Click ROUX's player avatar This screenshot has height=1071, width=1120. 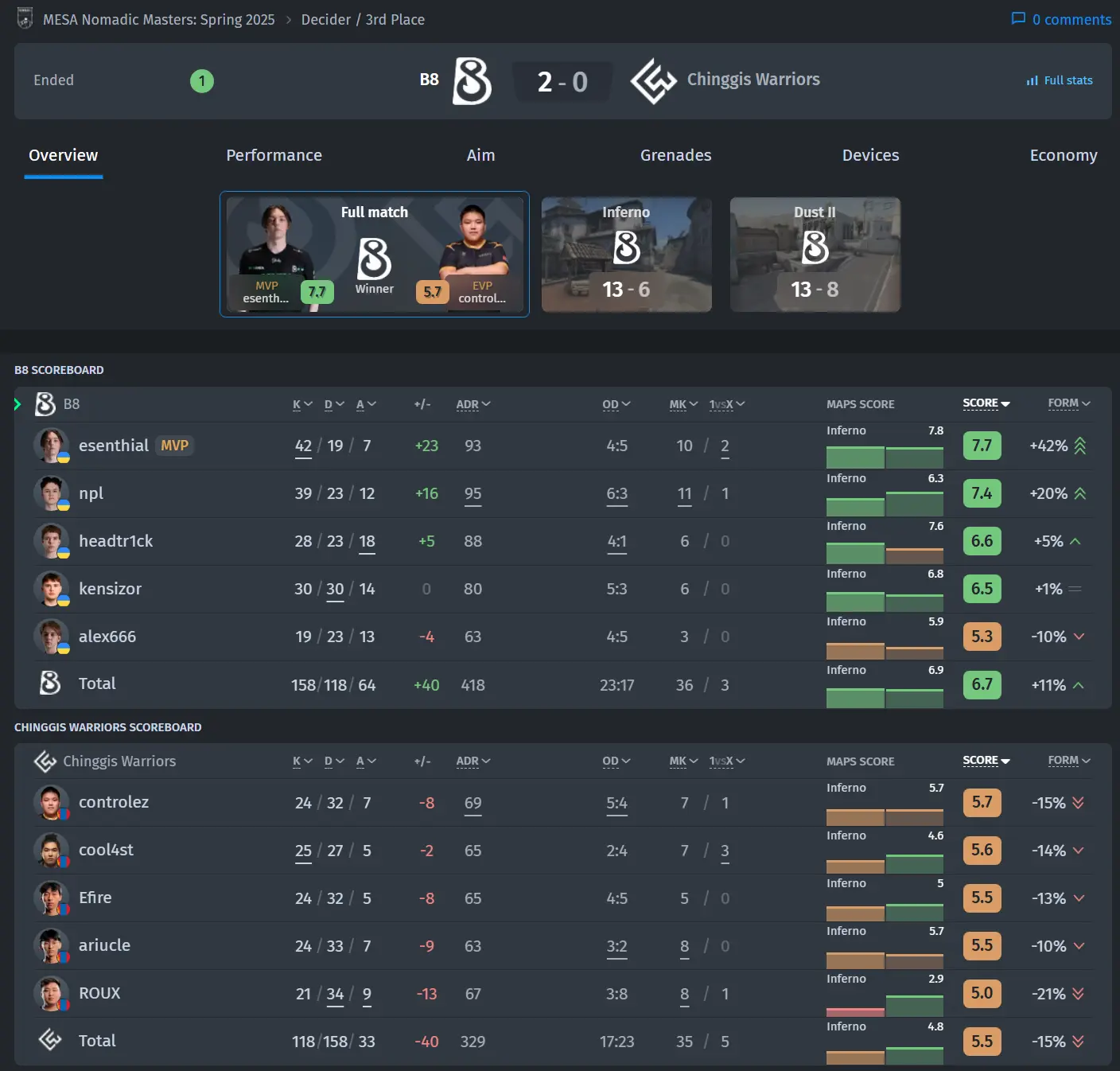pyautogui.click(x=52, y=994)
